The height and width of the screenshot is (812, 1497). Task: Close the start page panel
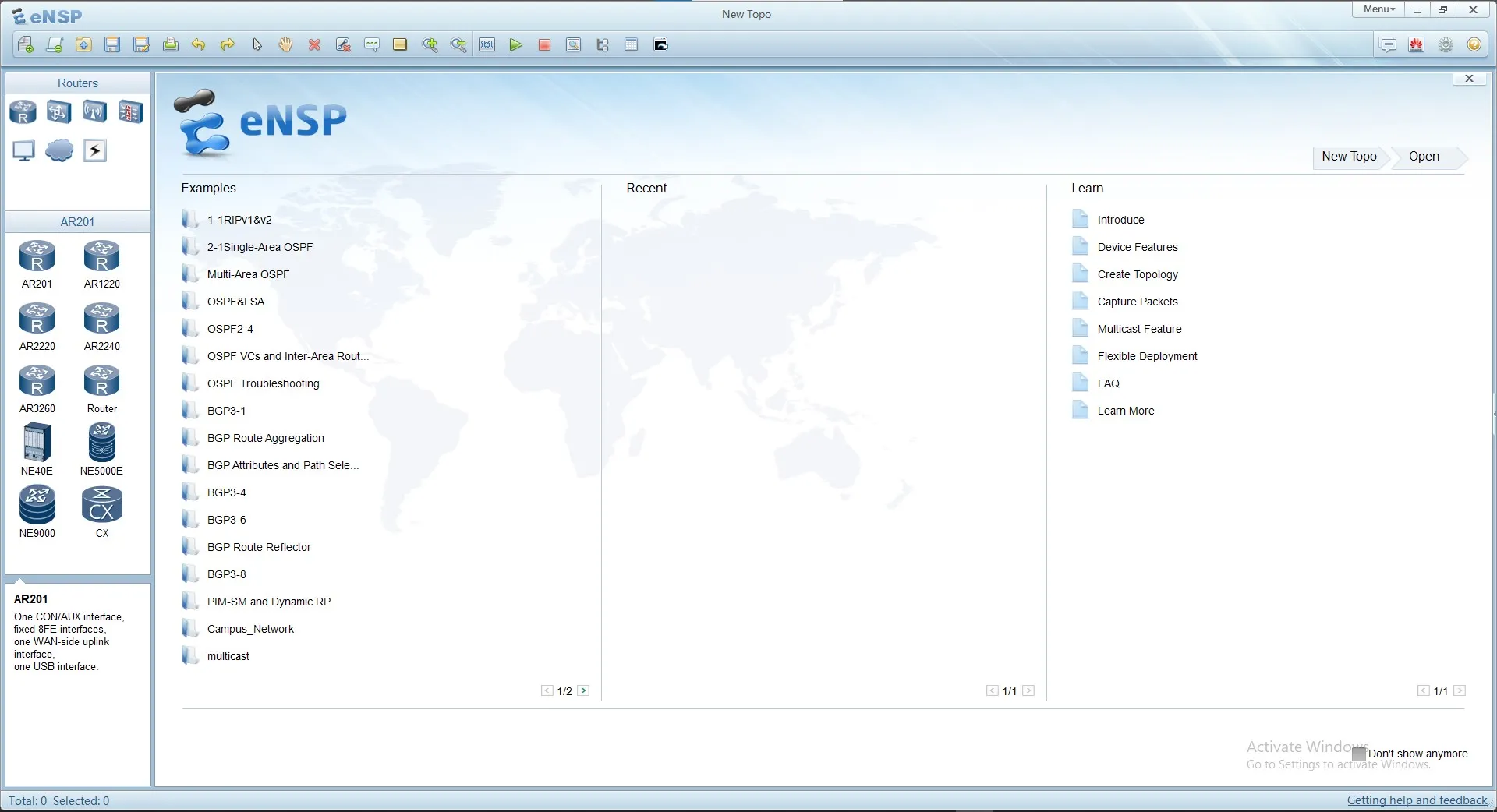click(x=1469, y=79)
